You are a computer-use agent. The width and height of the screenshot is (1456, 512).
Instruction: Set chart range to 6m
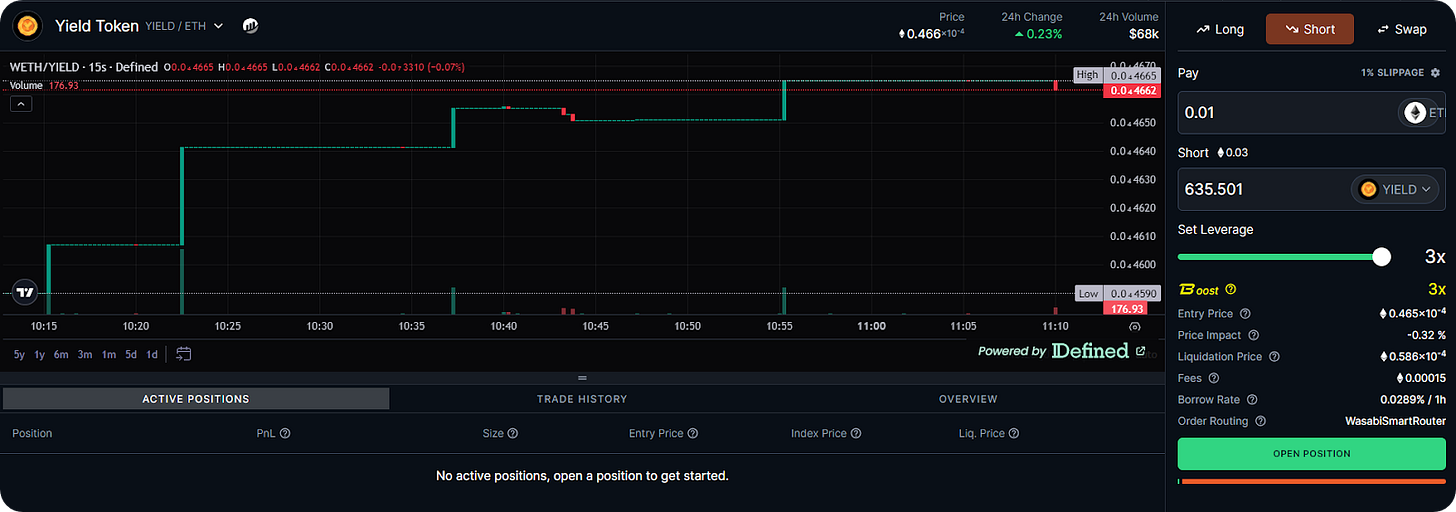click(61, 354)
